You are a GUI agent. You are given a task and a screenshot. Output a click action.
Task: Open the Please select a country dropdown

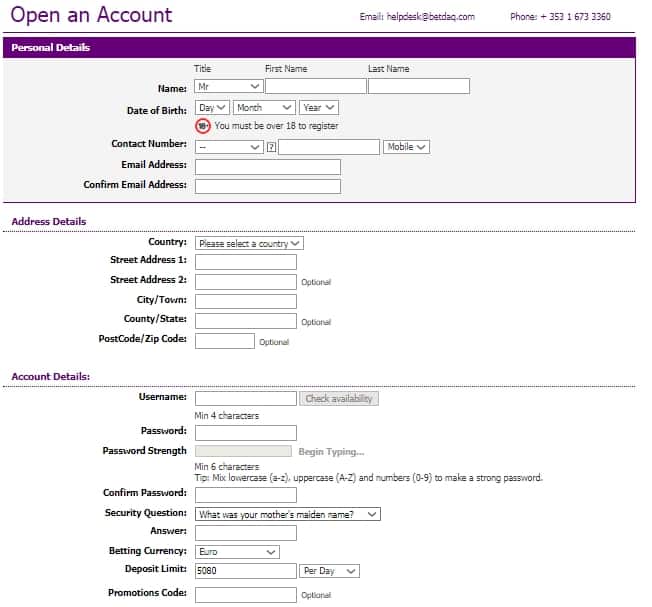249,243
